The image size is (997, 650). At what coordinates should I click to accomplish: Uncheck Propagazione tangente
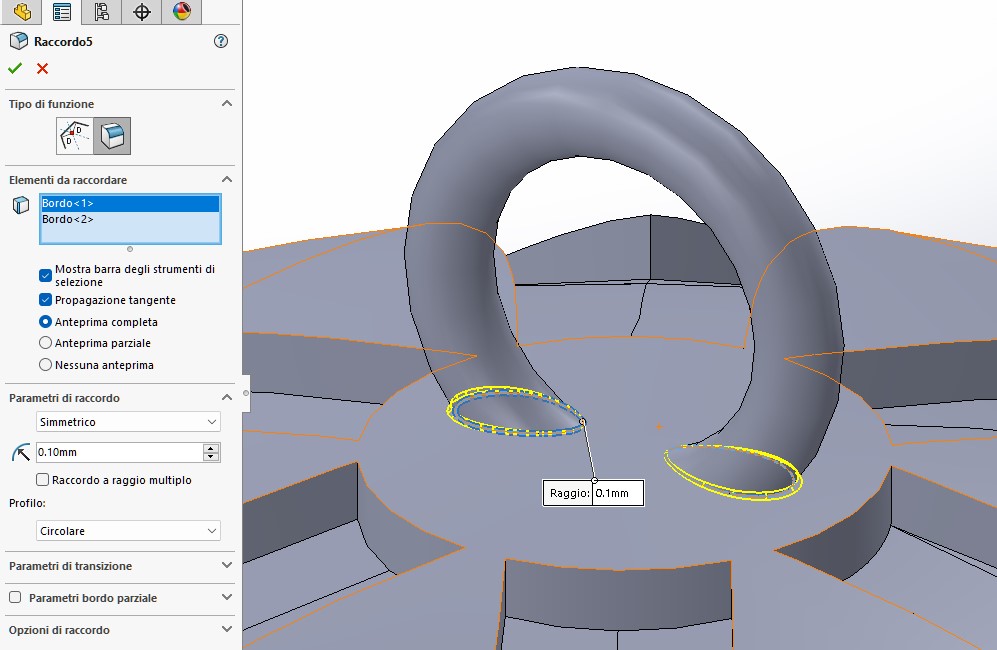(x=45, y=300)
